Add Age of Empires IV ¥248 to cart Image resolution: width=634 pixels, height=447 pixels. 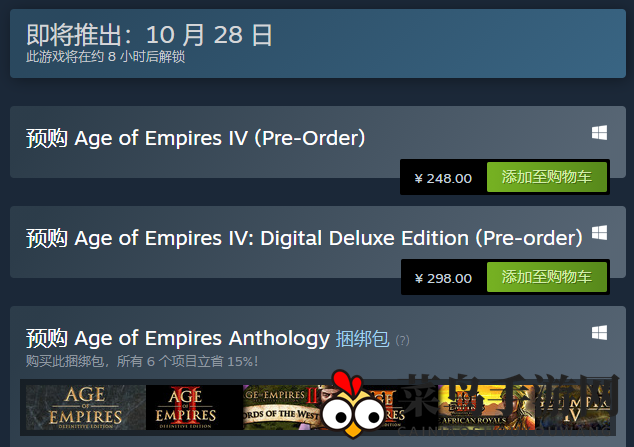pos(546,178)
